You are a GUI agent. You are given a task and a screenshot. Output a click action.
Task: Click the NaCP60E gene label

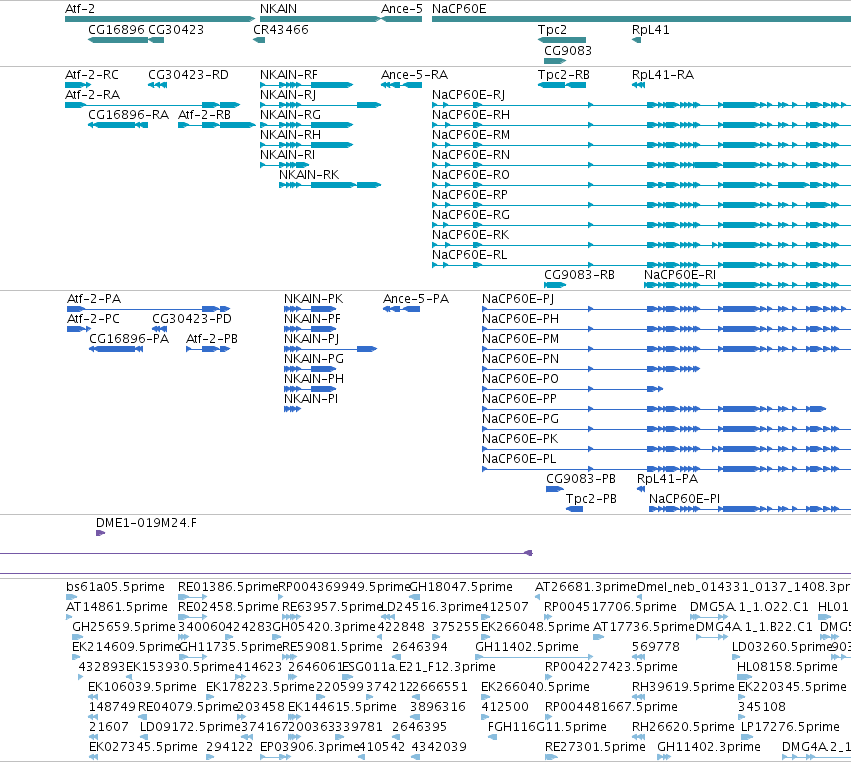(459, 9)
